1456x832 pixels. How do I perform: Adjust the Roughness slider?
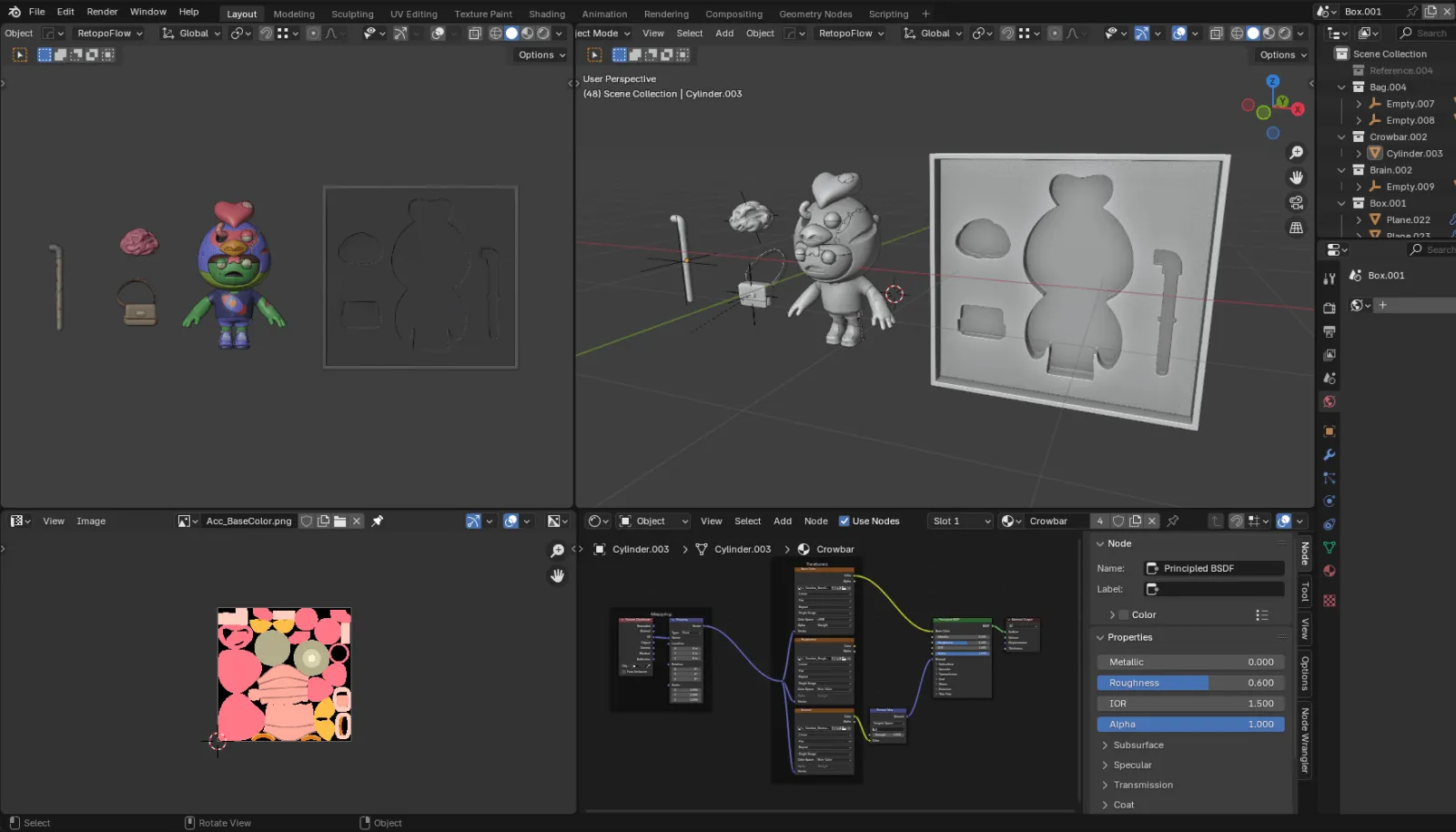tap(1190, 683)
